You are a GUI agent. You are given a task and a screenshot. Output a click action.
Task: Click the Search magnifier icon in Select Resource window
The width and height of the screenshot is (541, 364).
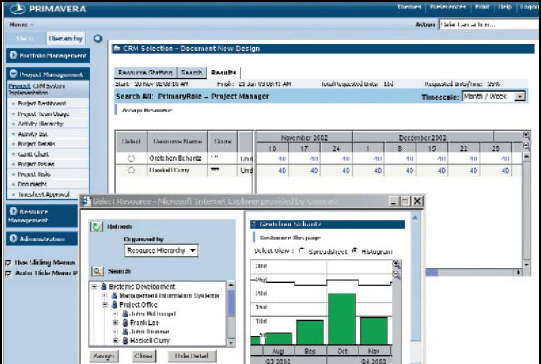pos(97,271)
